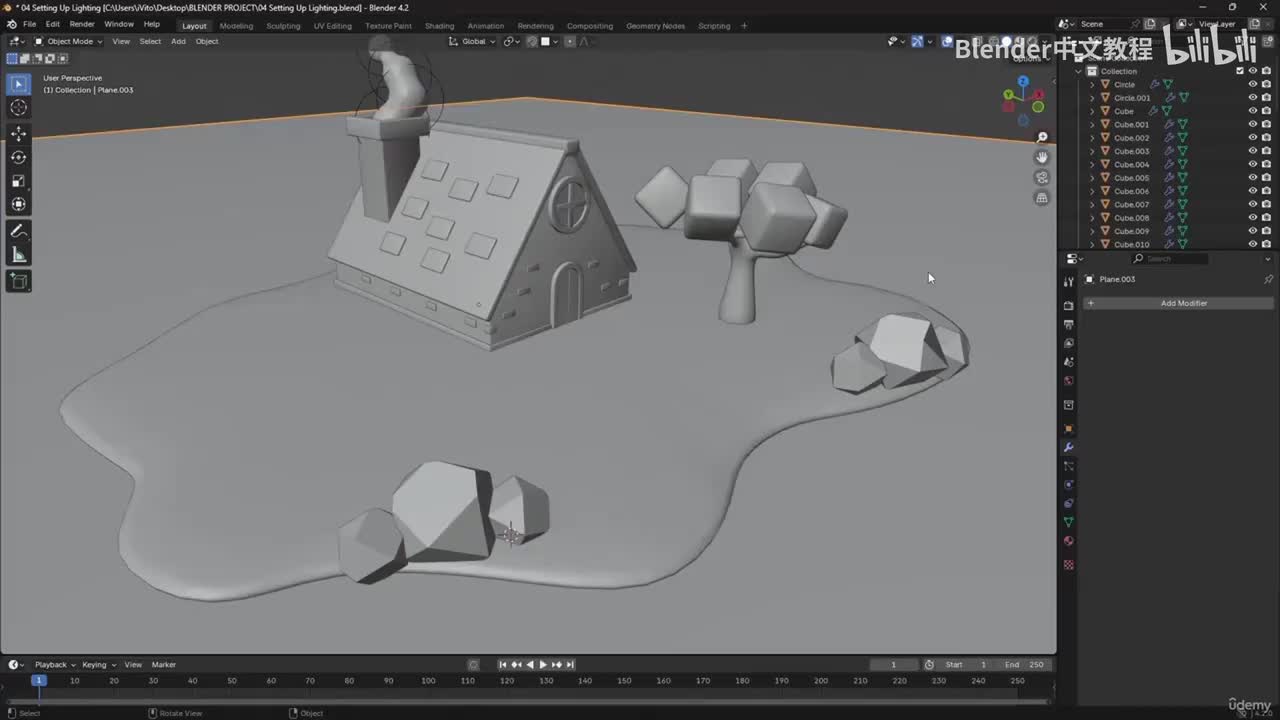Open the World properties tab

(x=1068, y=381)
